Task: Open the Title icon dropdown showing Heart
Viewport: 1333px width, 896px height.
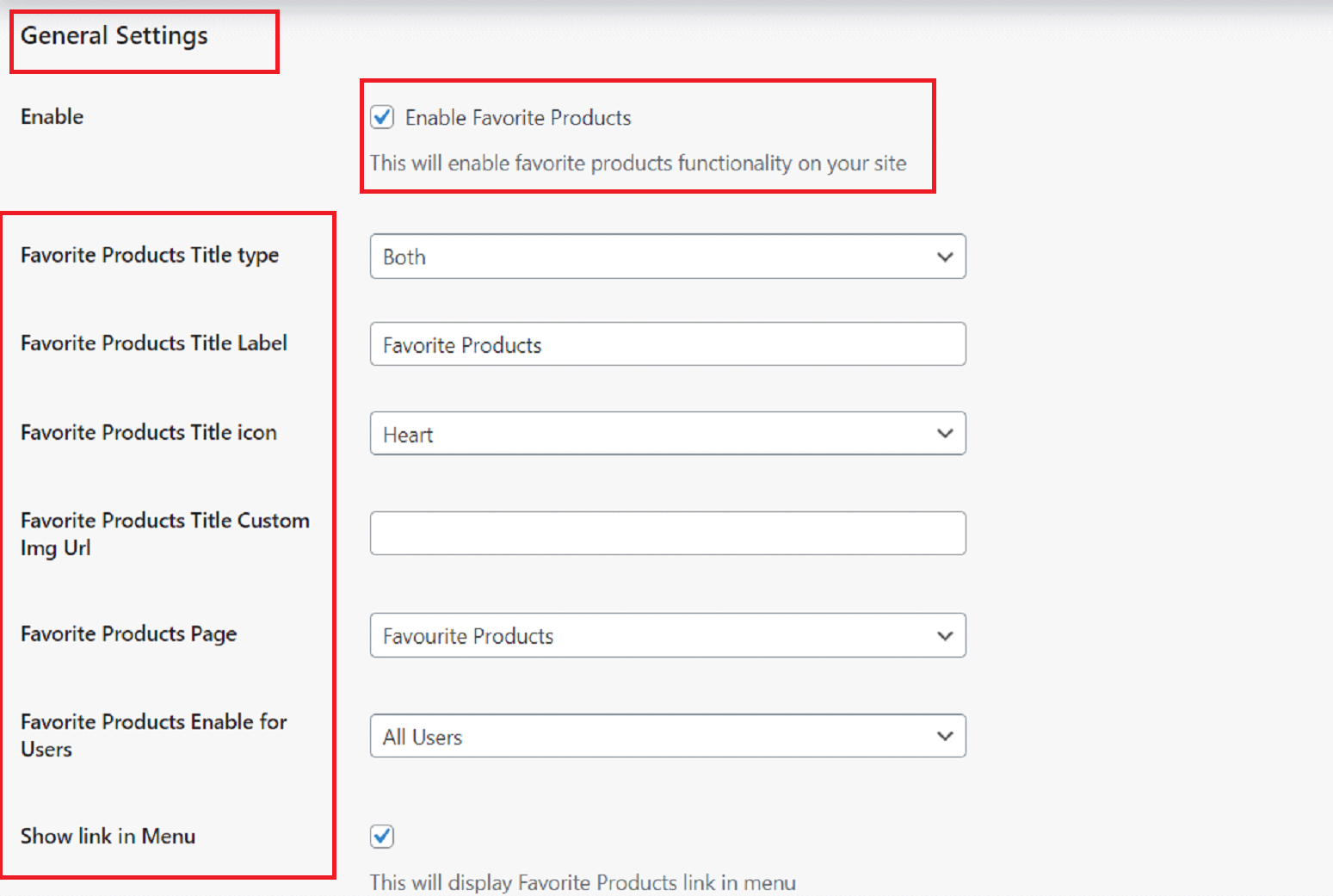Action: click(x=668, y=433)
